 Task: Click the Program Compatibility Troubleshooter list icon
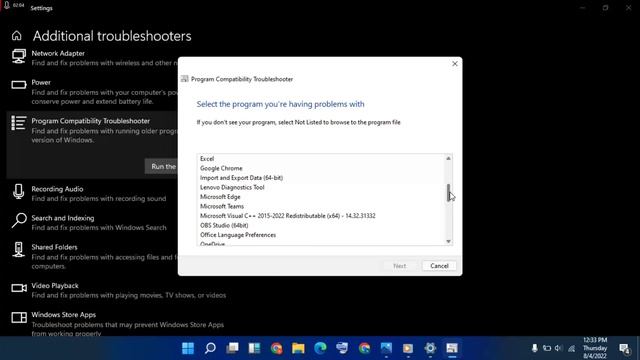point(19,123)
